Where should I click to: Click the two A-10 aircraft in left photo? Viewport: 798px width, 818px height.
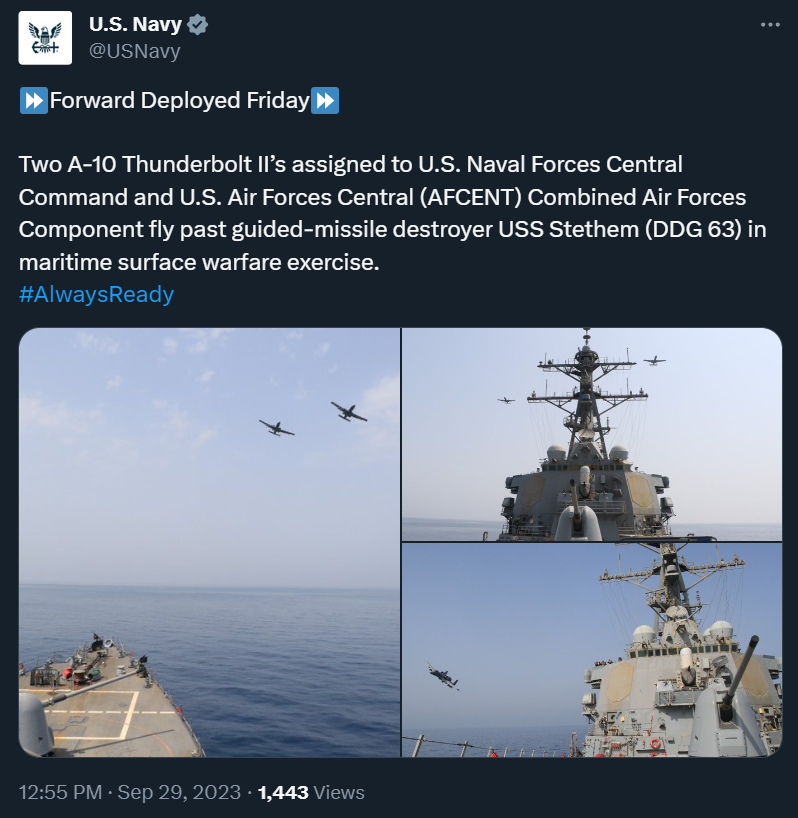click(x=313, y=418)
